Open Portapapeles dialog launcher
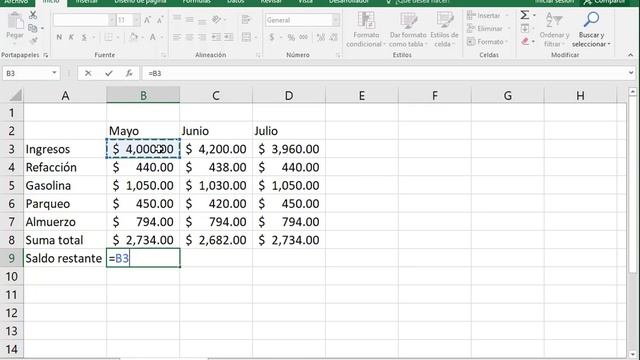Screen dimensions: 640x360 tap(46, 55)
